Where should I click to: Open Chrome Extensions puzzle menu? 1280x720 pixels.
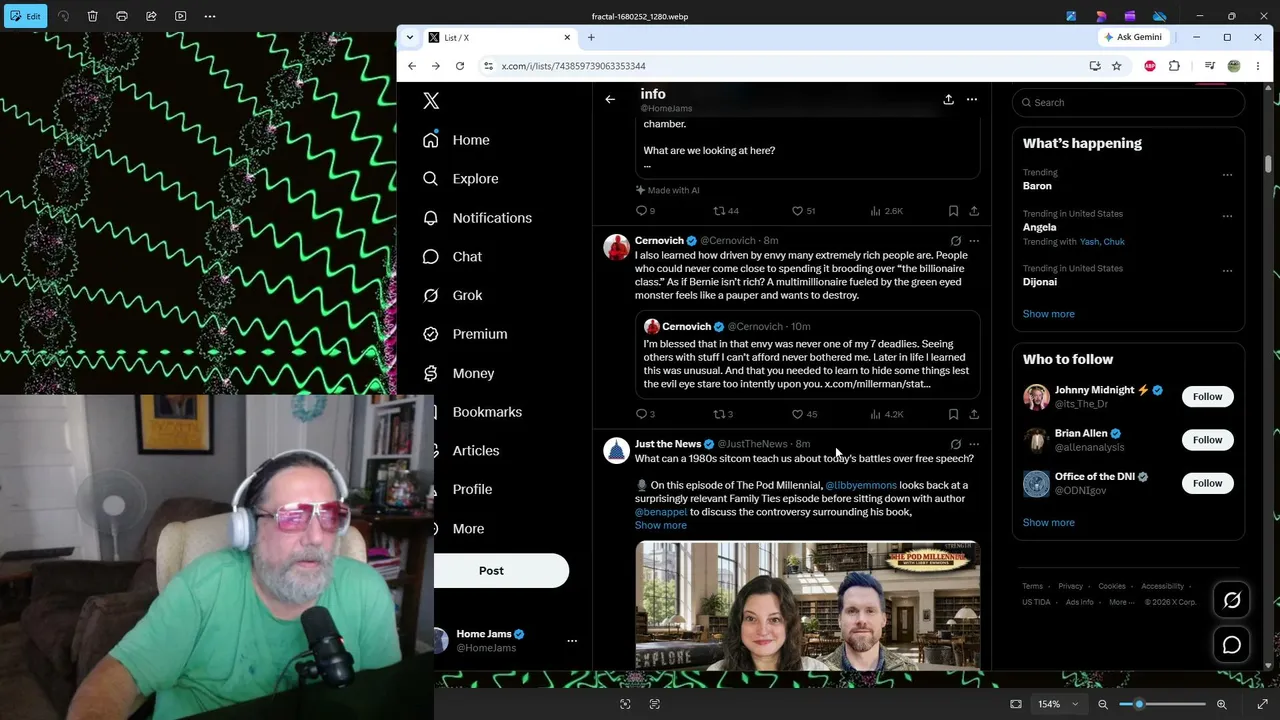point(1174,66)
